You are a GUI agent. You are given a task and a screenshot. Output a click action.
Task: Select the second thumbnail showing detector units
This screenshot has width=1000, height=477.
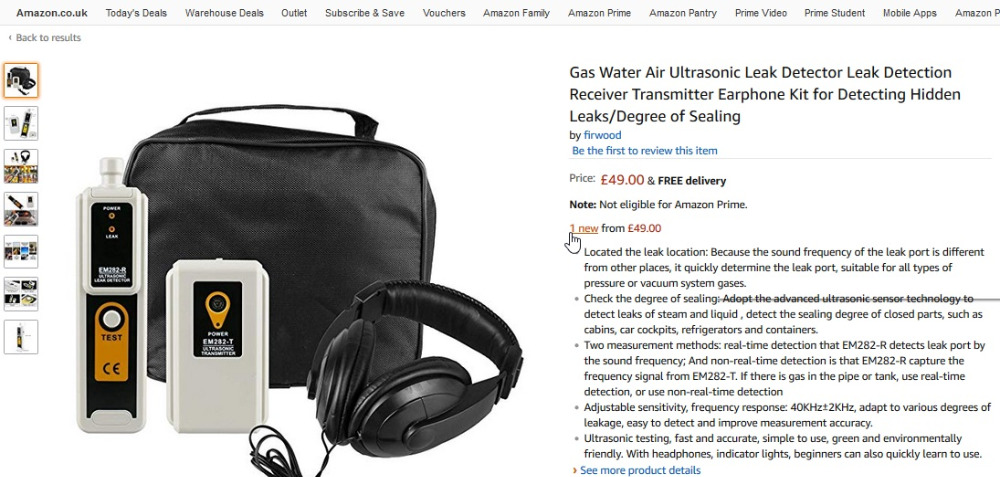(x=20, y=123)
